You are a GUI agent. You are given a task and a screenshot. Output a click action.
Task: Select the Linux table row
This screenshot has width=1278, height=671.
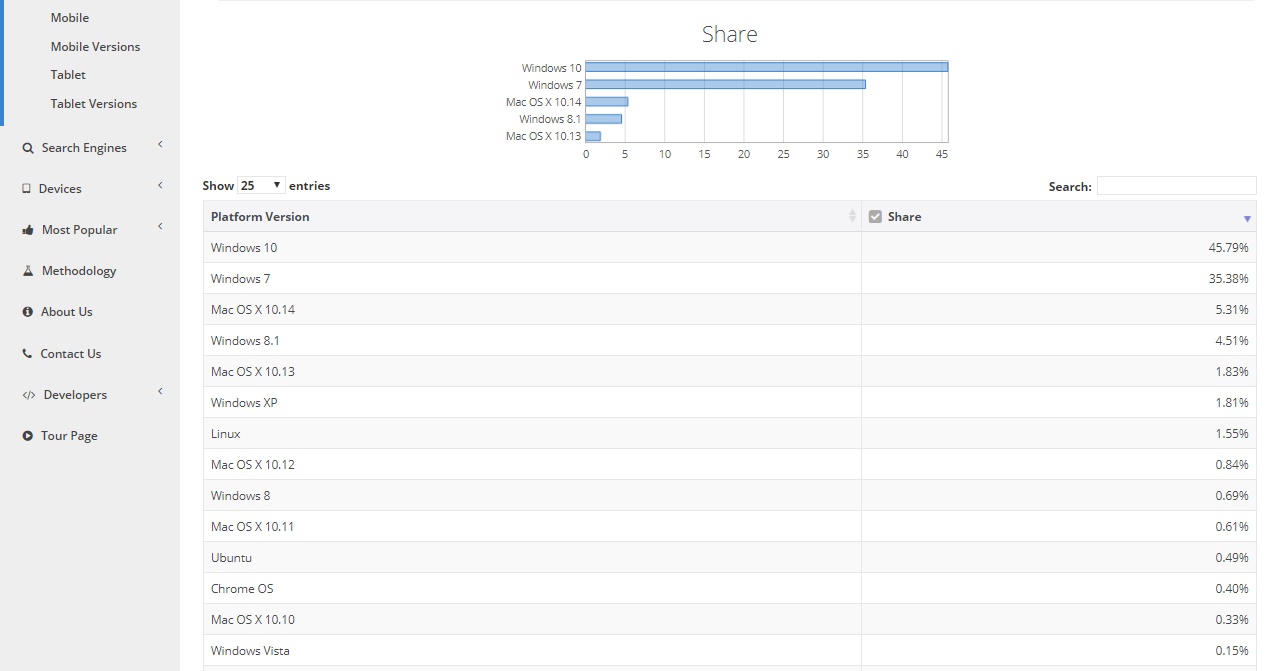(730, 434)
